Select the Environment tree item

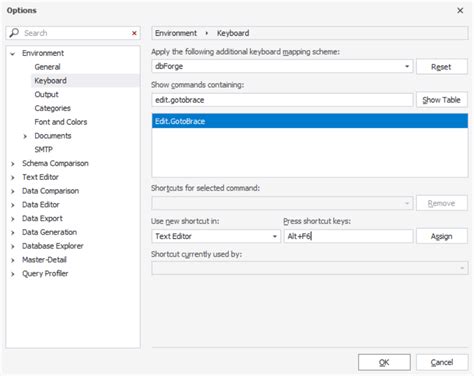click(x=43, y=53)
